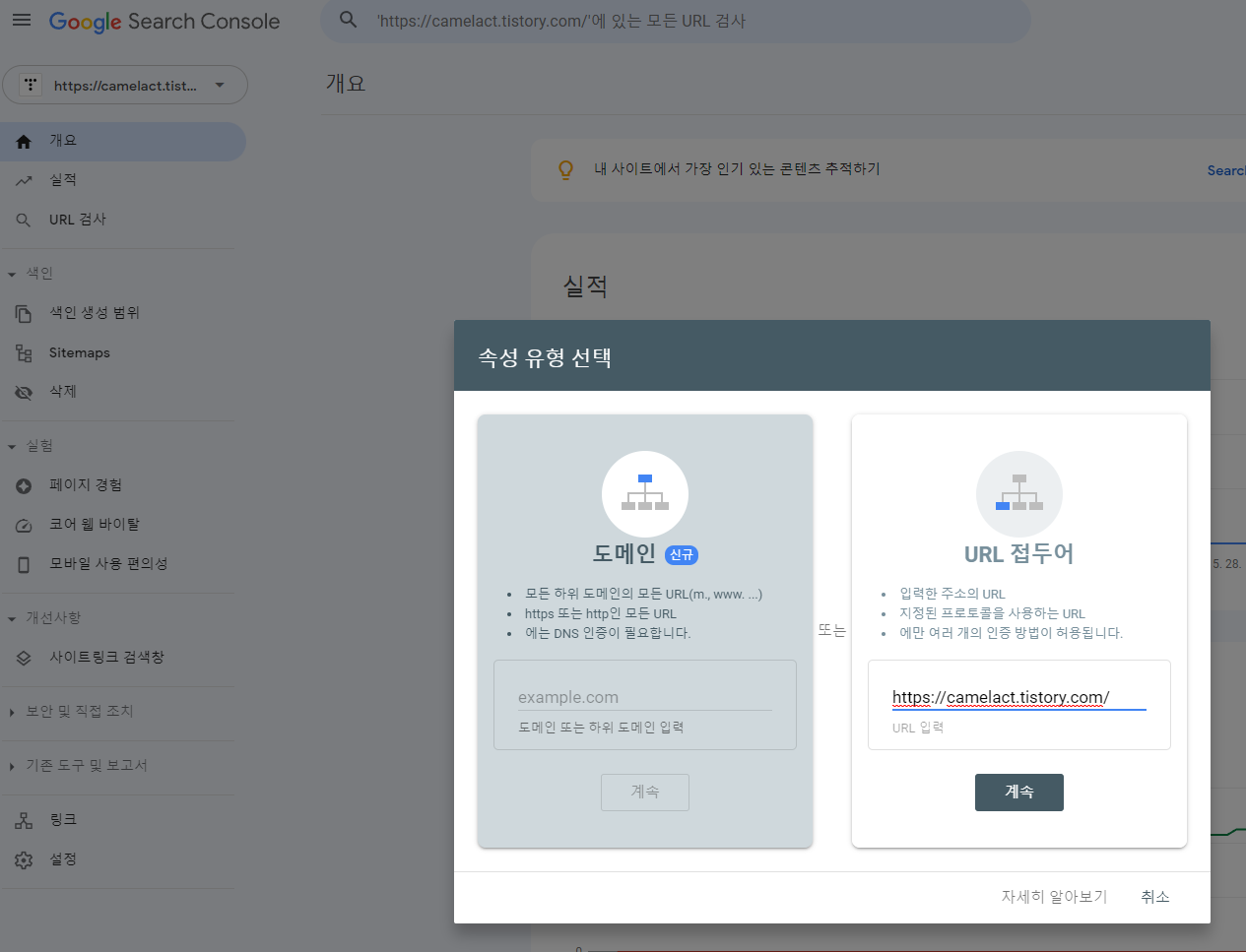1246x952 pixels.
Task: Expand the 기존 도구 및 보고서 section
Action: [12, 767]
